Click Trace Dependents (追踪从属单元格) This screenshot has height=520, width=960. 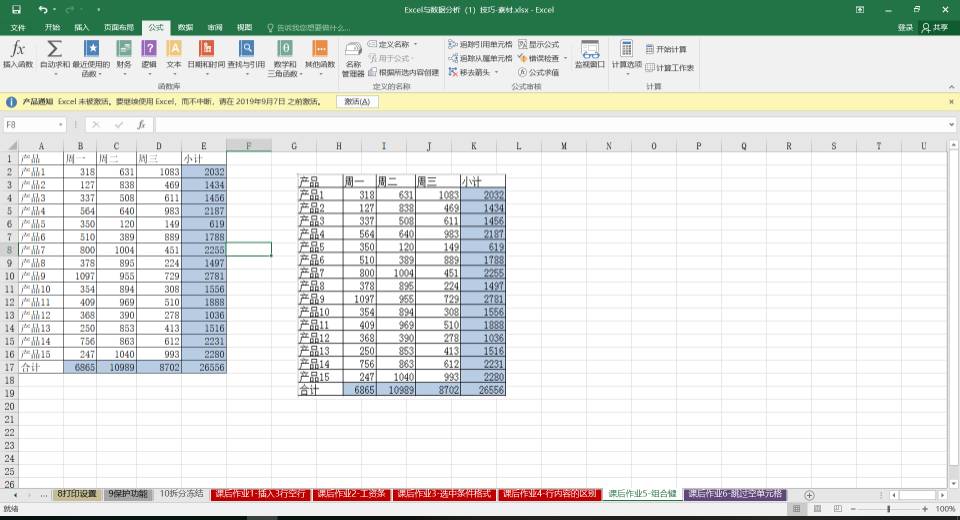480,58
